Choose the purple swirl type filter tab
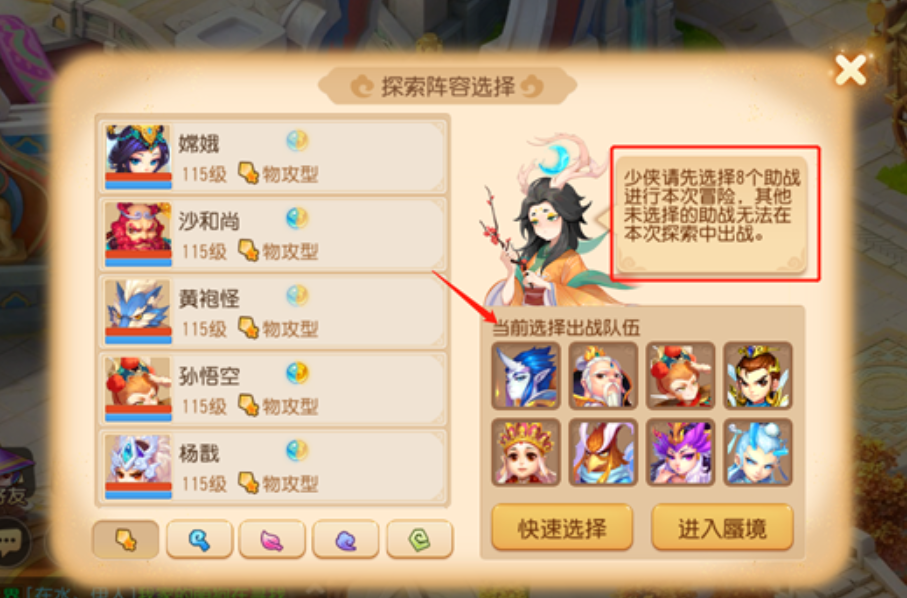Image resolution: width=907 pixels, height=598 pixels. click(345, 539)
